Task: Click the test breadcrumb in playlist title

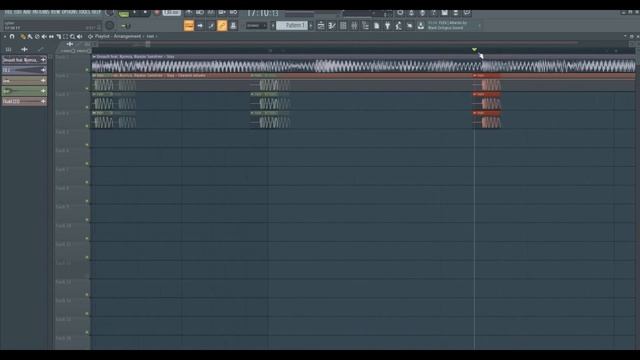Action: pos(150,36)
